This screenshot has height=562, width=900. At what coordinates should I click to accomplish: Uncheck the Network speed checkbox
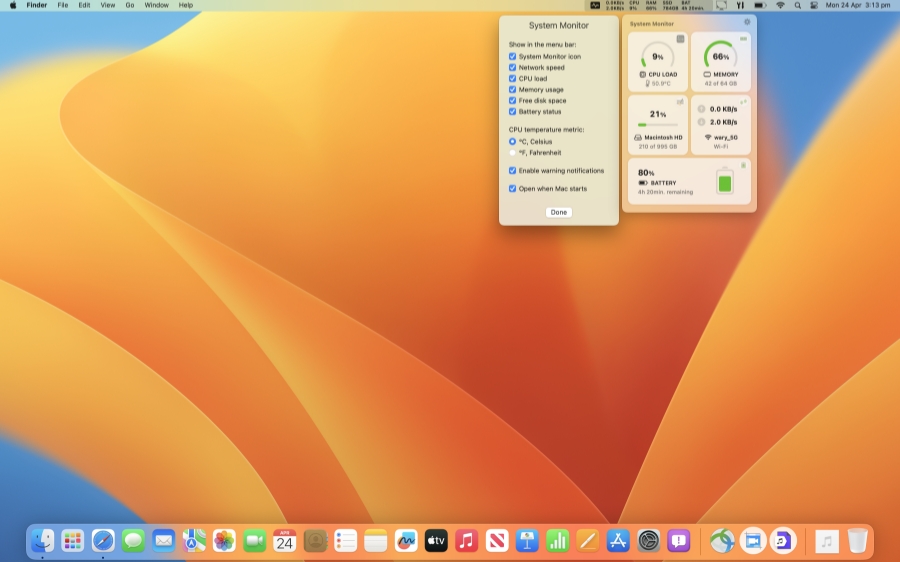click(x=512, y=68)
